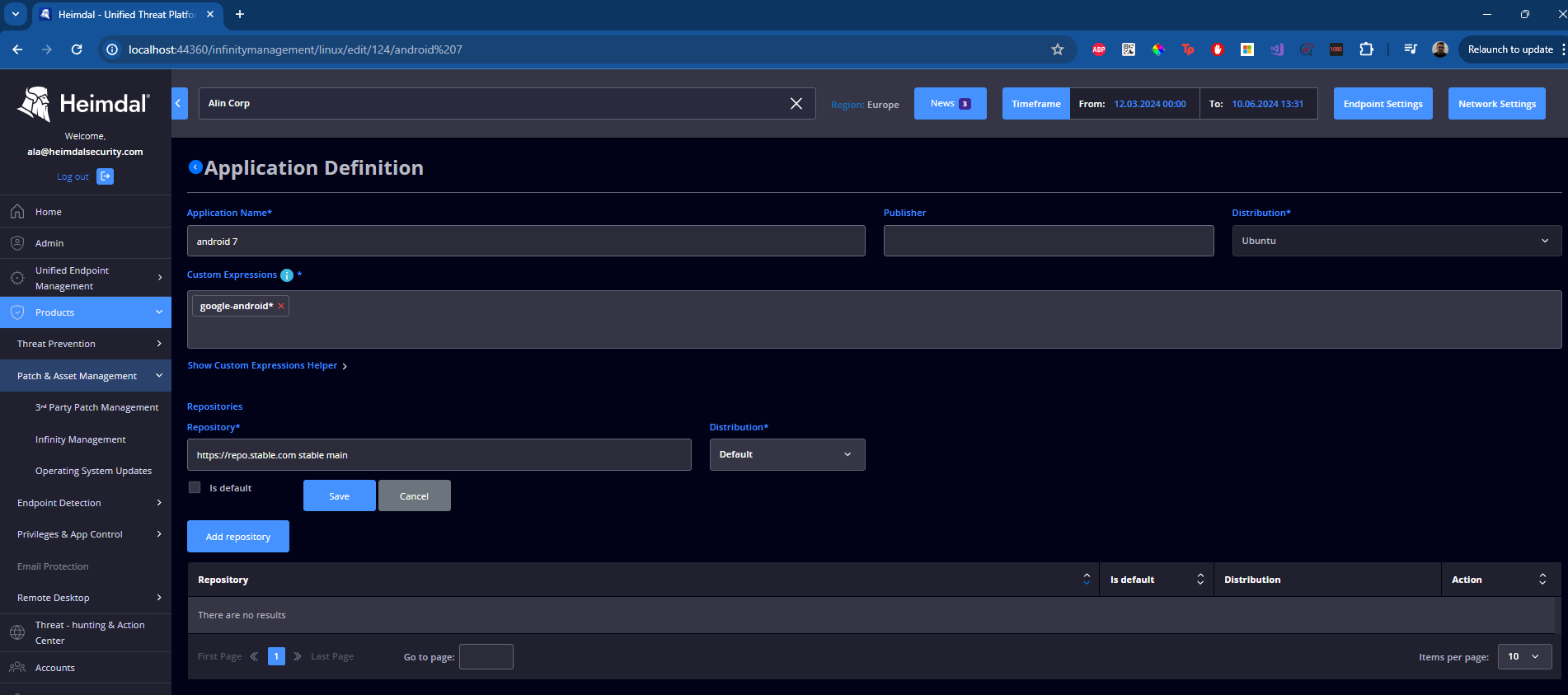Clear the Alin Corp customer selection
The width and height of the screenshot is (1568, 695).
[796, 103]
